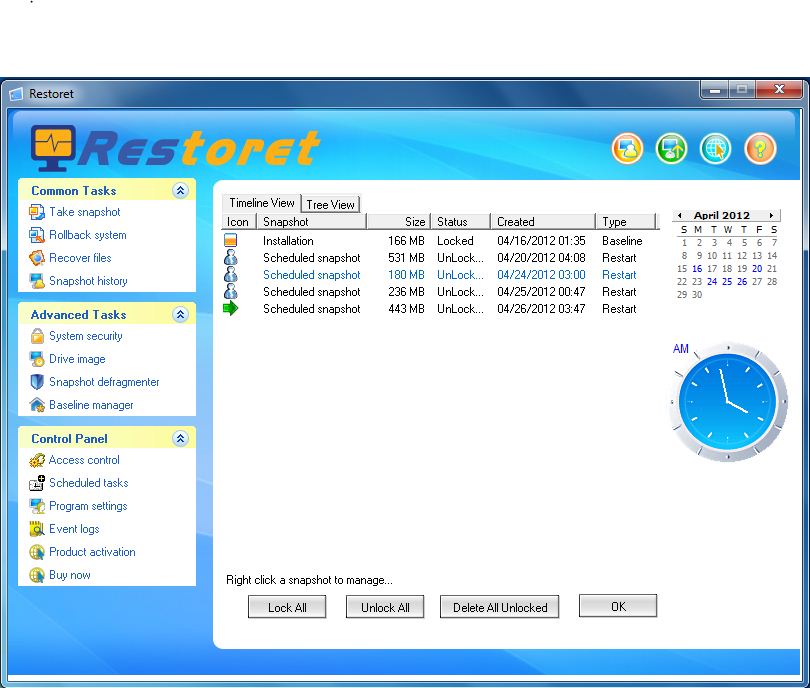The height and width of the screenshot is (688, 810).
Task: Click the Snapshot defragmenter shield icon
Action: point(37,382)
